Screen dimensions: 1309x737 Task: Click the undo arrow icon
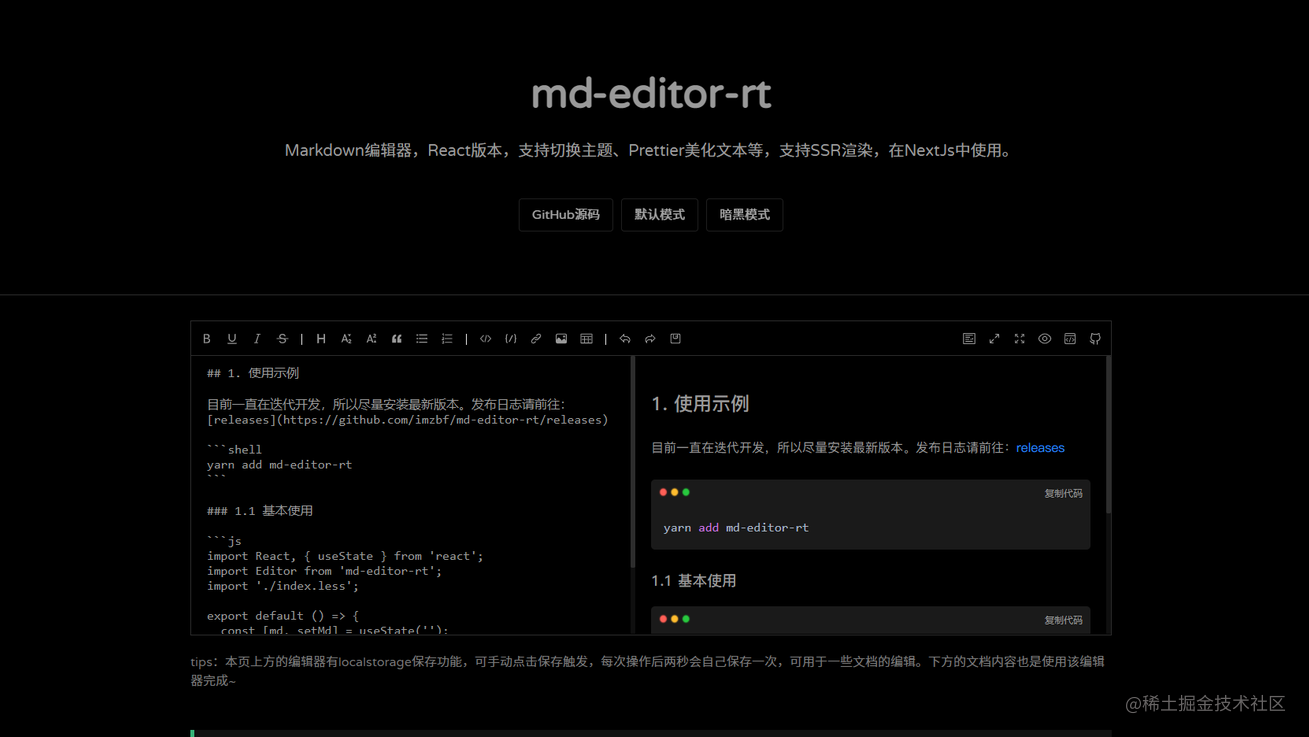624,339
